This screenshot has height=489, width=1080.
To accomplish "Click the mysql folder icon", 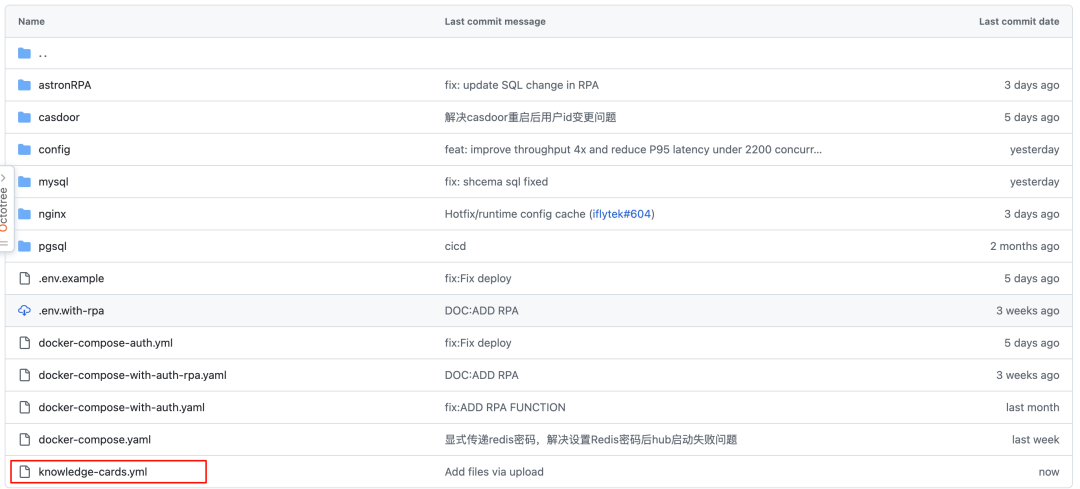I will pos(25,182).
